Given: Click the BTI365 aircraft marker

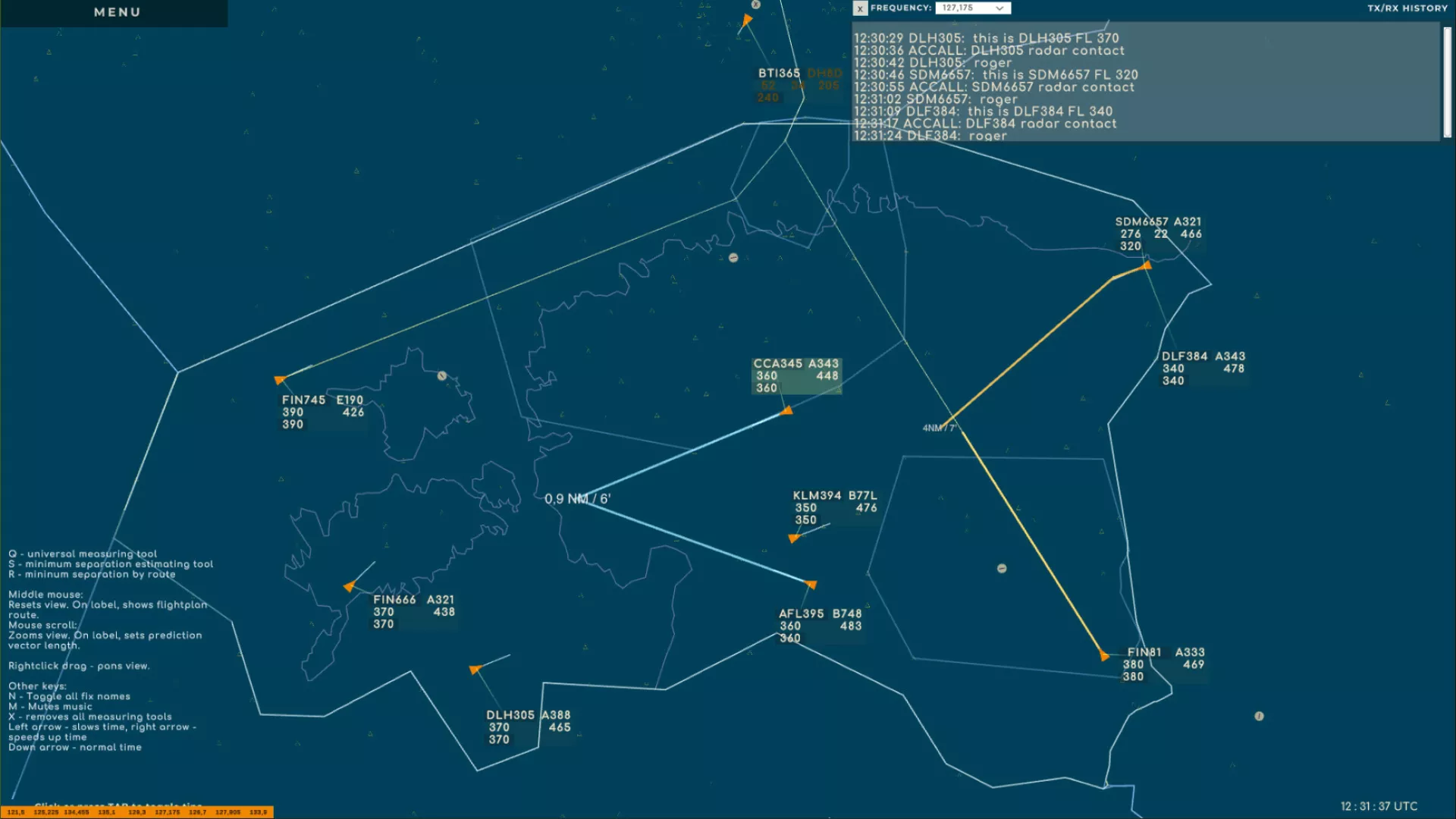Looking at the screenshot, I should point(747,20).
